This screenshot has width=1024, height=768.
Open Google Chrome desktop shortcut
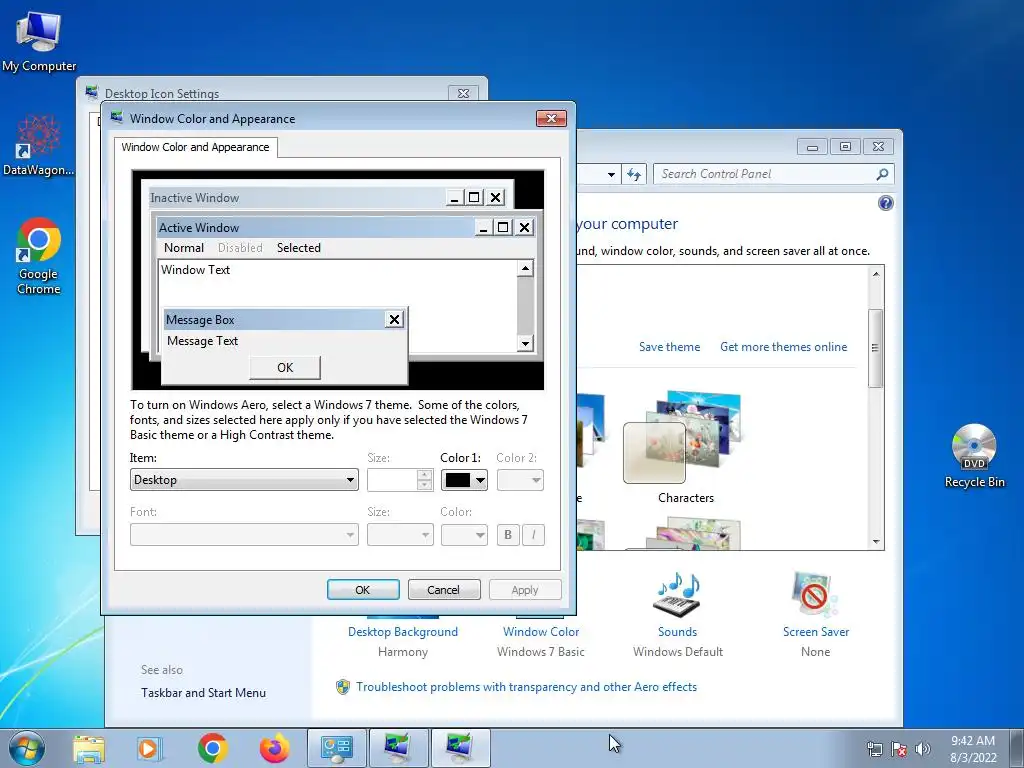coord(39,256)
